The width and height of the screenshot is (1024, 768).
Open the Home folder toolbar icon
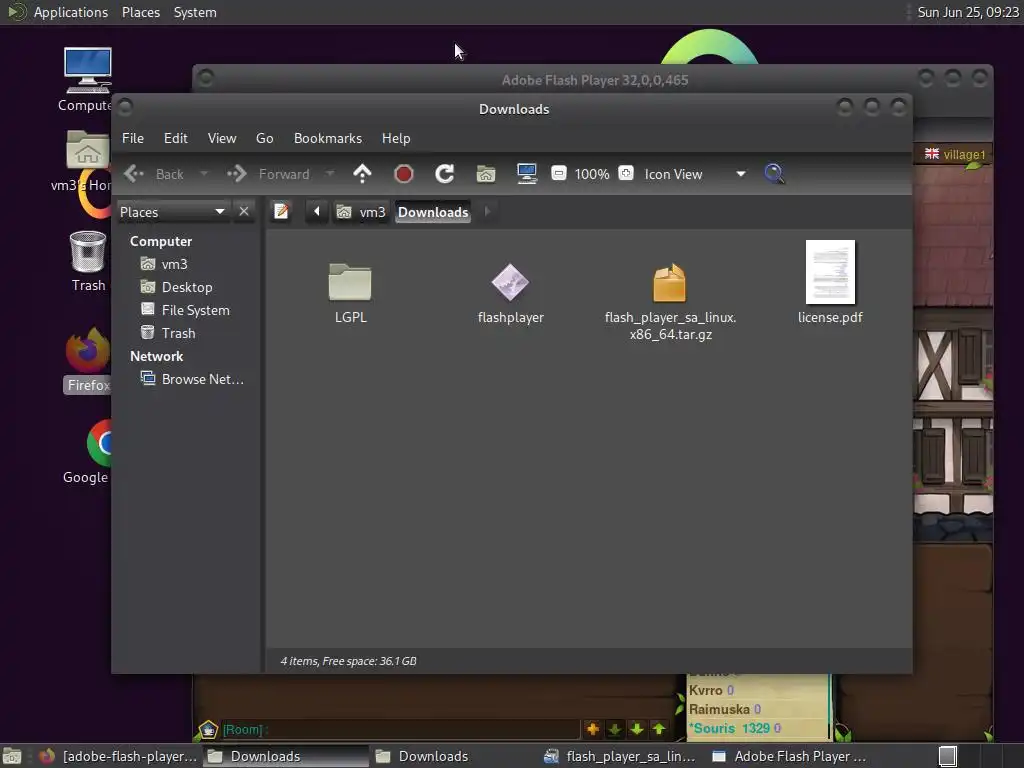pyautogui.click(x=486, y=174)
